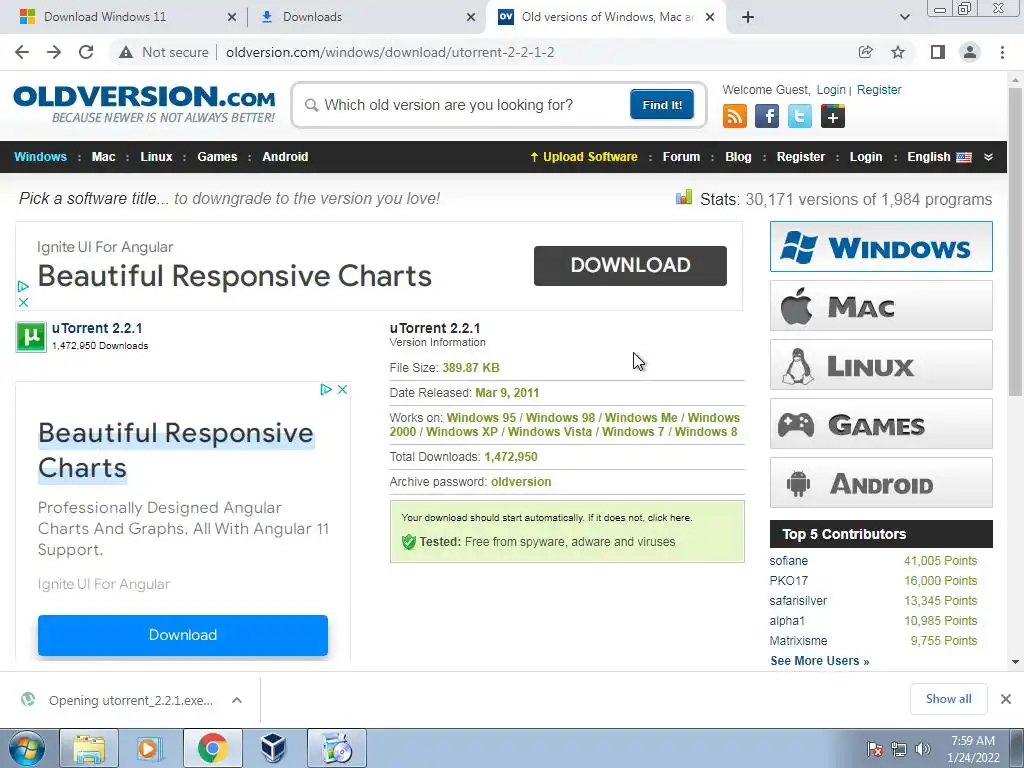Select English language option
Screen dimensions: 1024x768
coord(939,157)
